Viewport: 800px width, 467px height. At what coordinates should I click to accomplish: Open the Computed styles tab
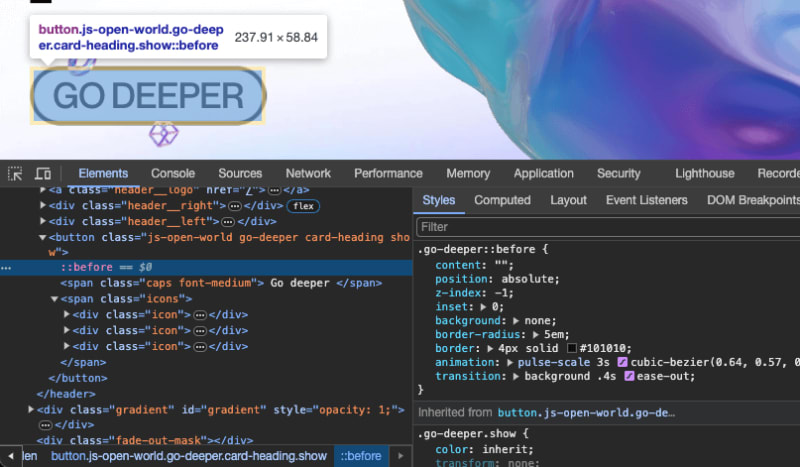(x=502, y=200)
